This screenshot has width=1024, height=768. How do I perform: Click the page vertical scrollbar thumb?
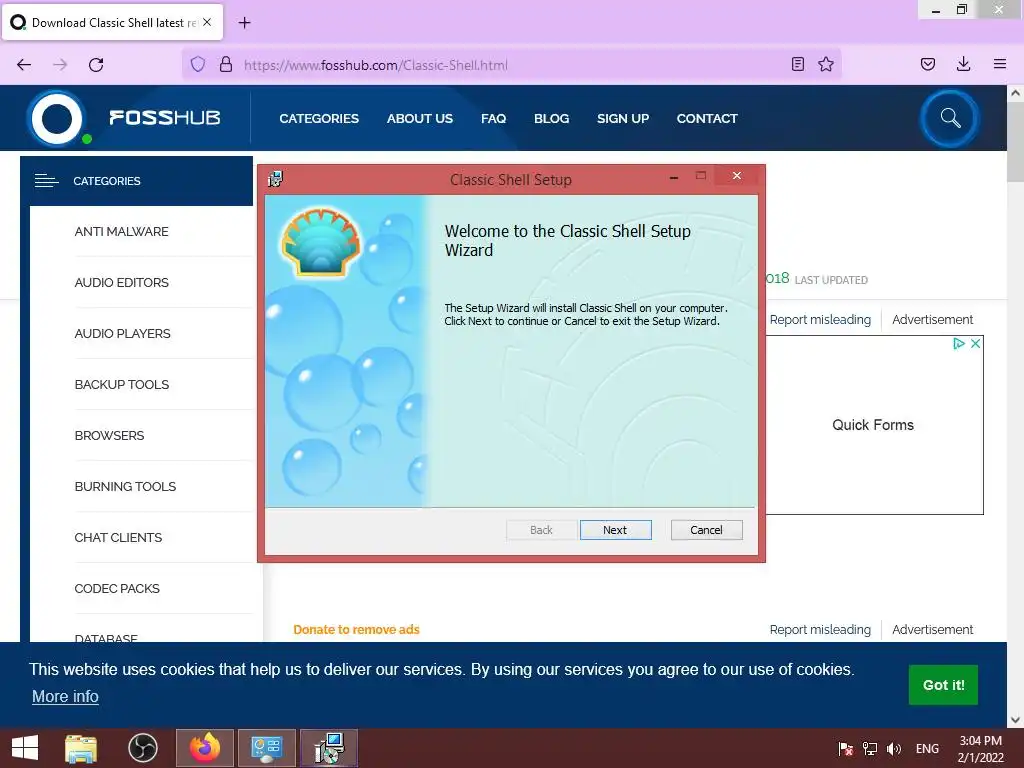point(1015,142)
